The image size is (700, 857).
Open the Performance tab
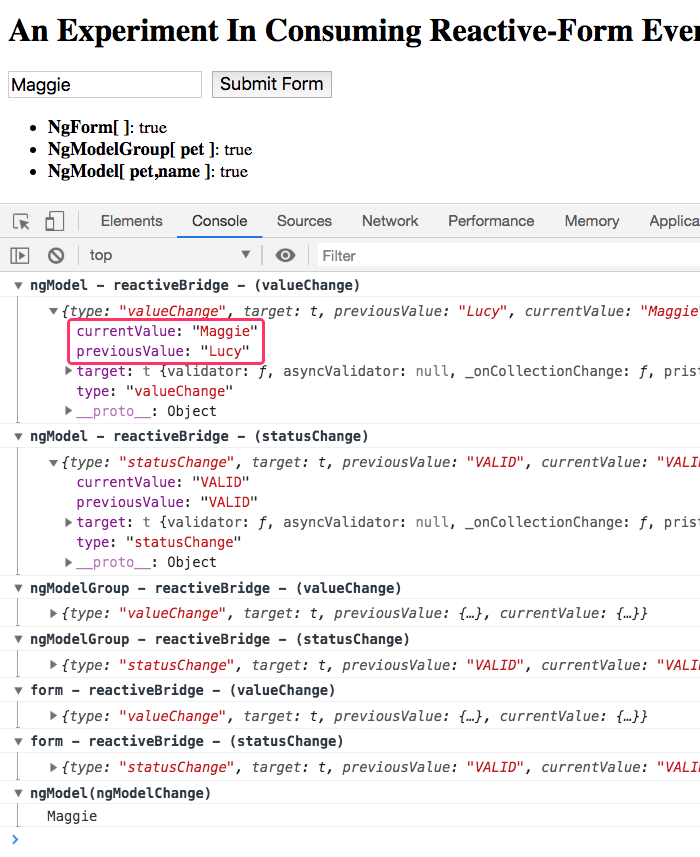491,221
